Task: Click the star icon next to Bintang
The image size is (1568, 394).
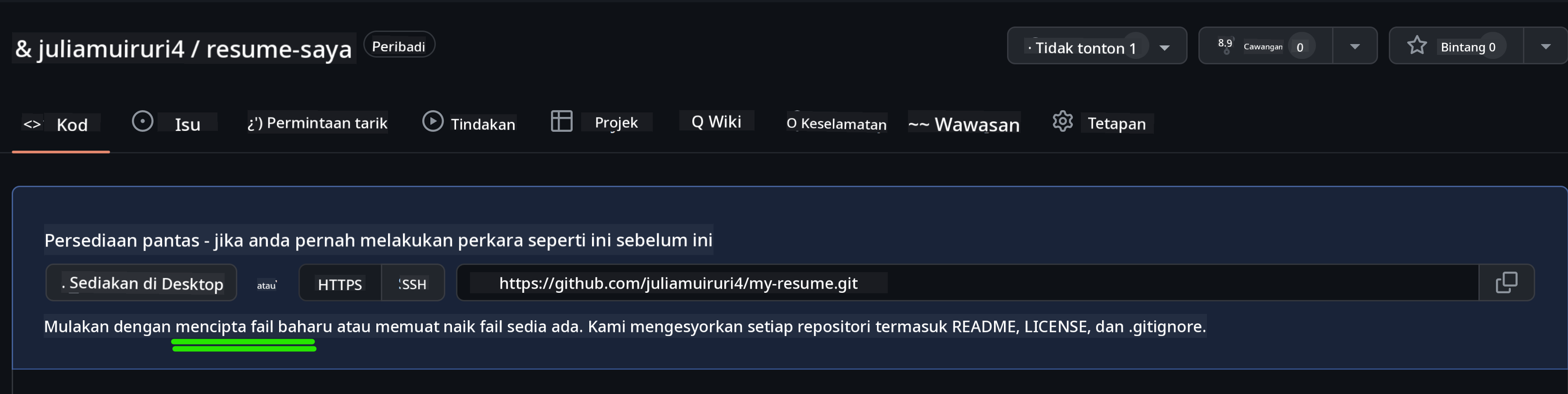Action: pos(1418,45)
